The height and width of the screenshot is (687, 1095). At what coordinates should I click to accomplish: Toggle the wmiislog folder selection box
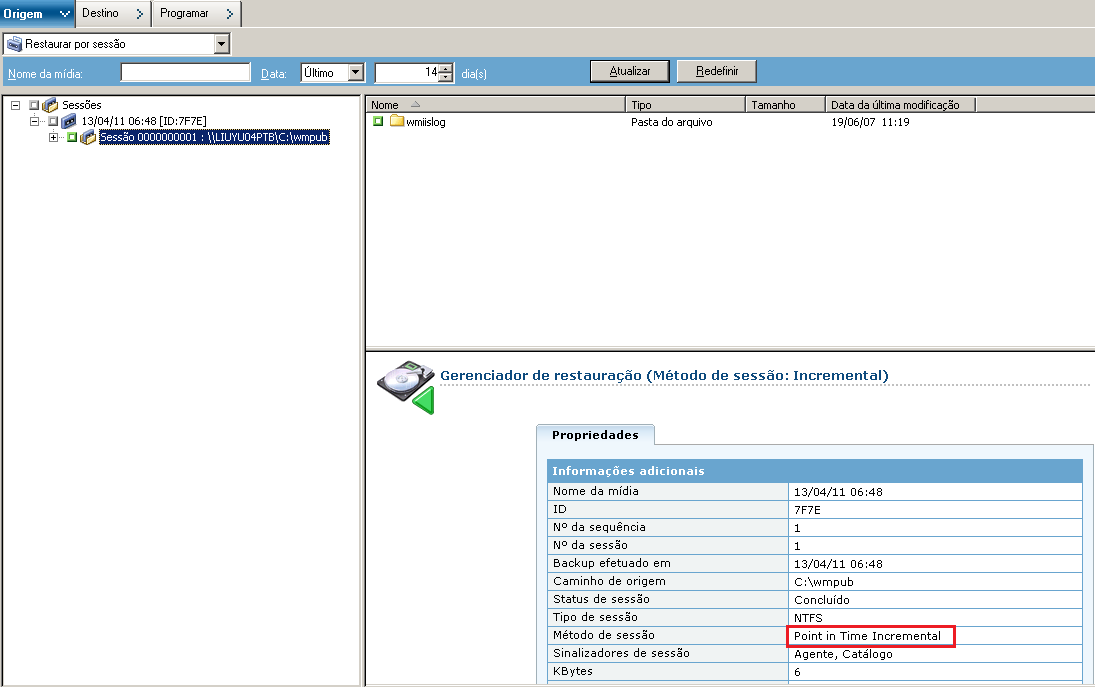tap(378, 121)
